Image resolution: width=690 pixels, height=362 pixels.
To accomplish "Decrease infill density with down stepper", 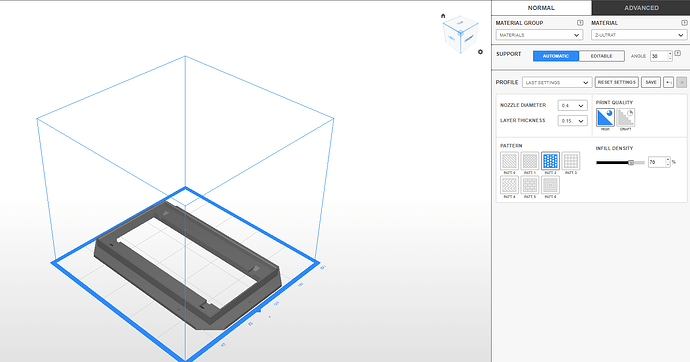I will (668, 165).
